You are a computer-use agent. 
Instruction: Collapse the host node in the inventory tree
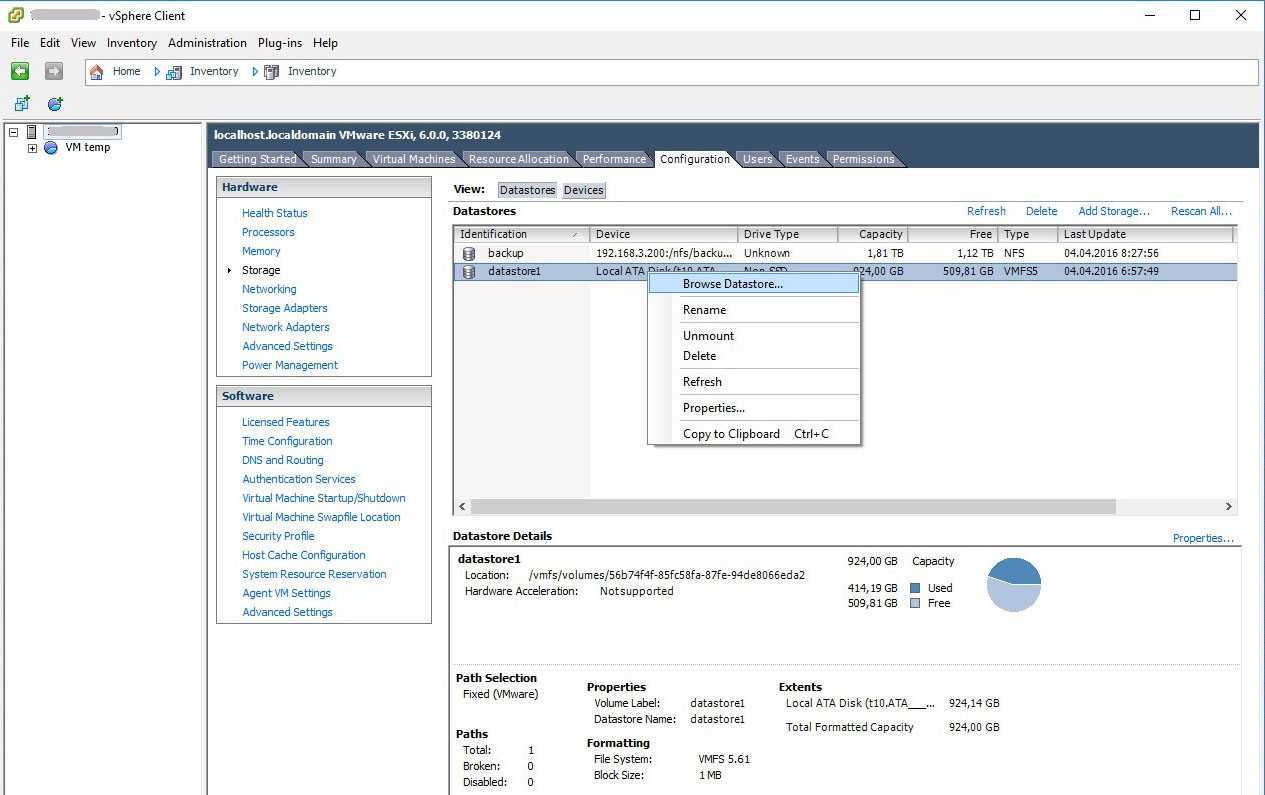[x=13, y=132]
